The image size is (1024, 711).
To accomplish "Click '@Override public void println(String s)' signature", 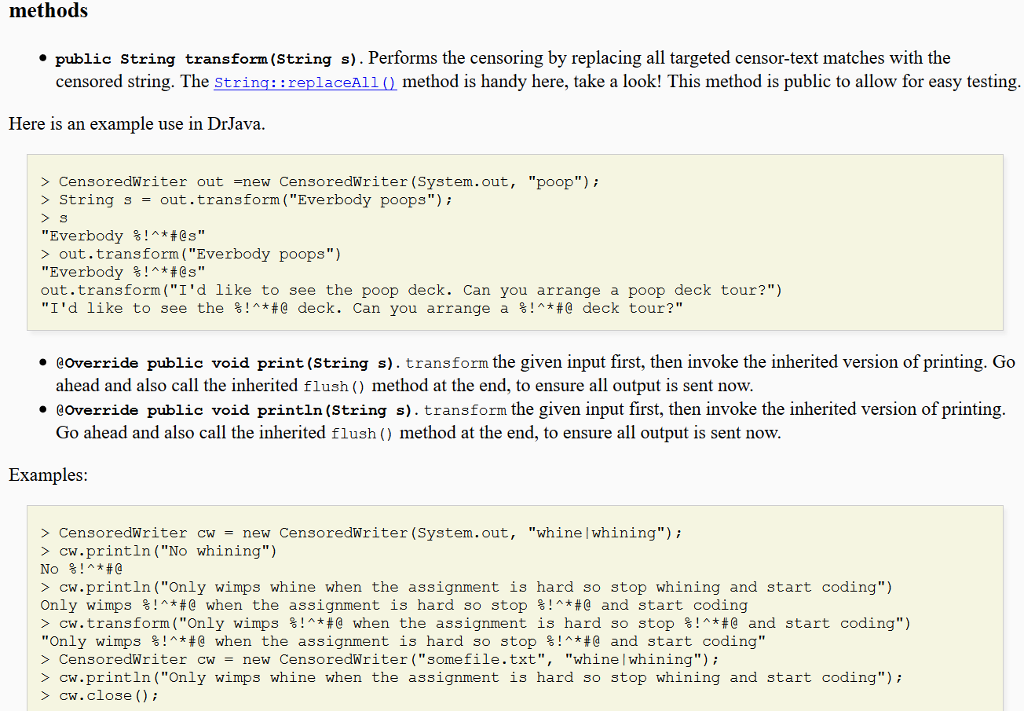I will tap(234, 411).
